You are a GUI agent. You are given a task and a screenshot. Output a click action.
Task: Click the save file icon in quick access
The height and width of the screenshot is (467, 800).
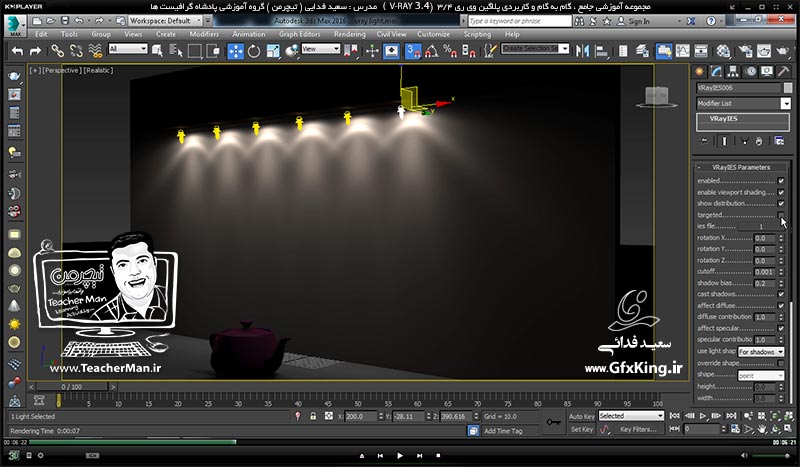[65, 21]
